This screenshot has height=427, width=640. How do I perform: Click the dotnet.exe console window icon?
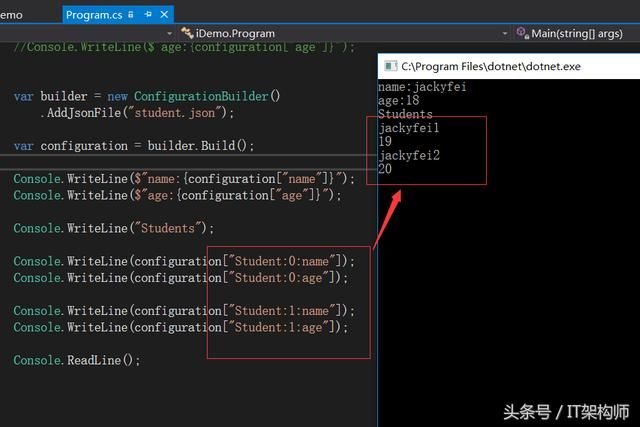click(391, 66)
